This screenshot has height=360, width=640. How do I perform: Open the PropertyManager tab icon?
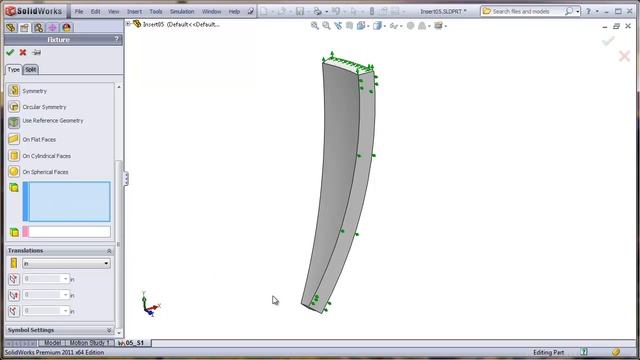coord(24,27)
